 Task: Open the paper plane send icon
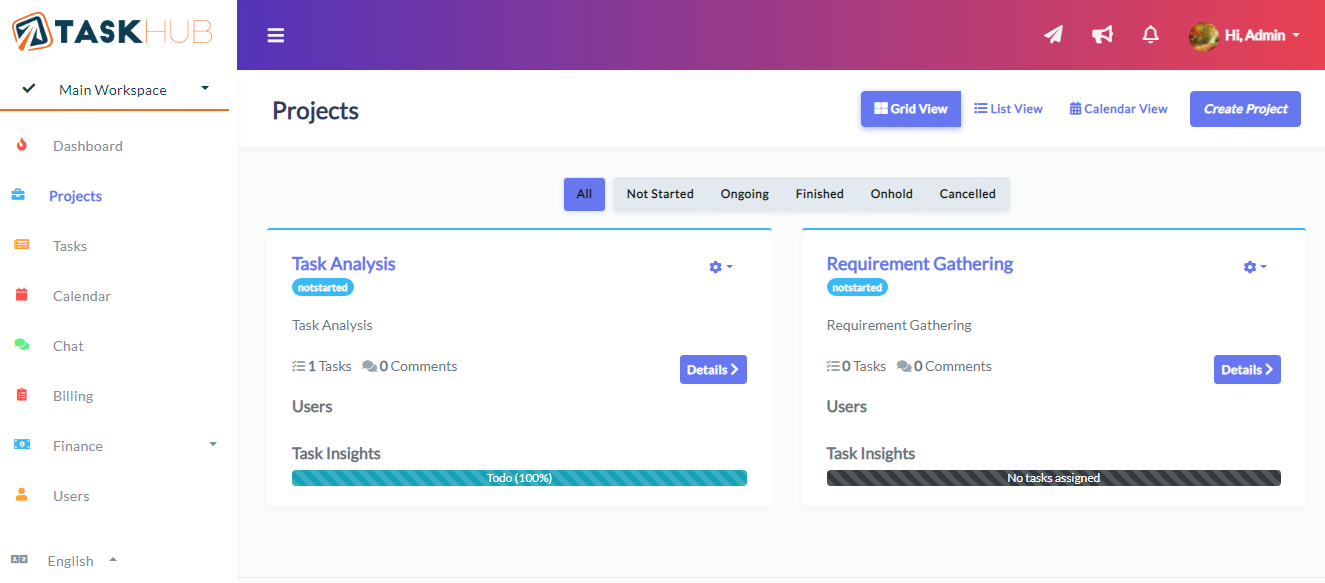click(1053, 35)
